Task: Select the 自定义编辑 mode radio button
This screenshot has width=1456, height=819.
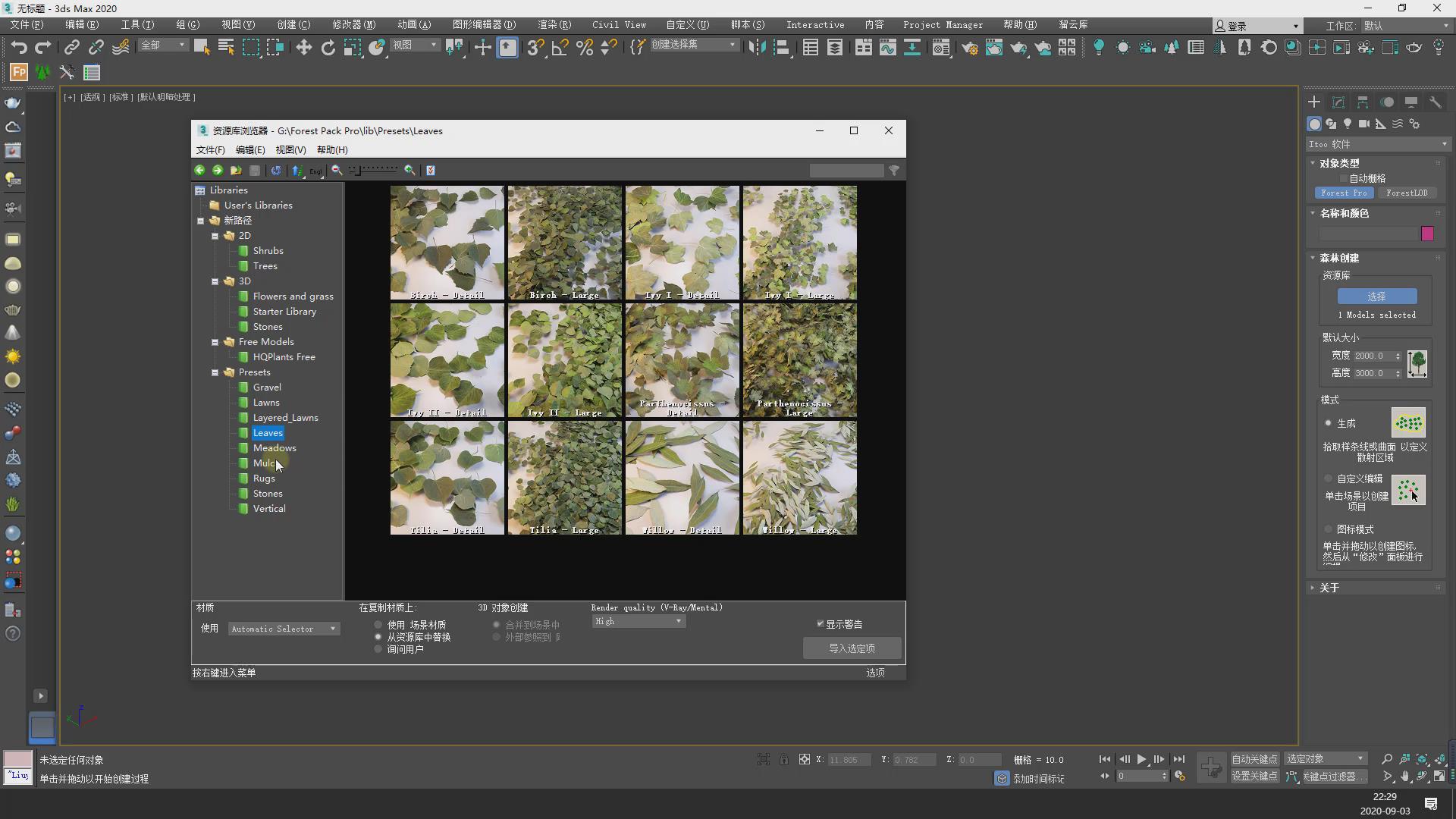Action: [x=1328, y=479]
